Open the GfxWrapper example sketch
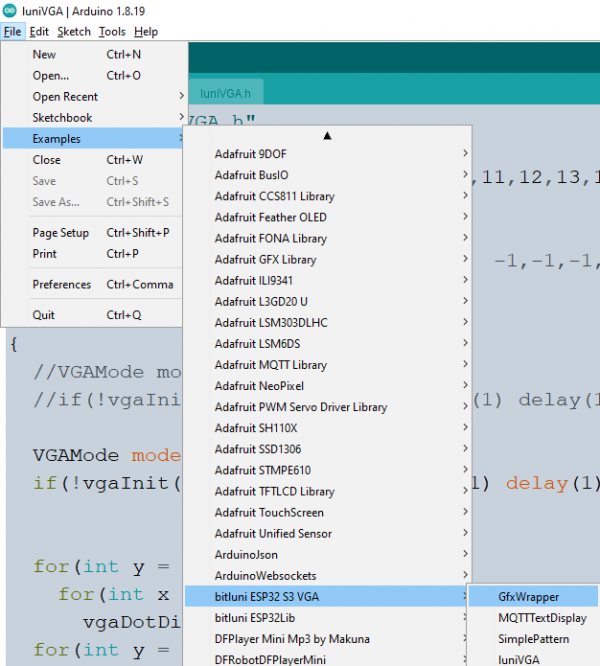The image size is (600, 666). tap(529, 597)
